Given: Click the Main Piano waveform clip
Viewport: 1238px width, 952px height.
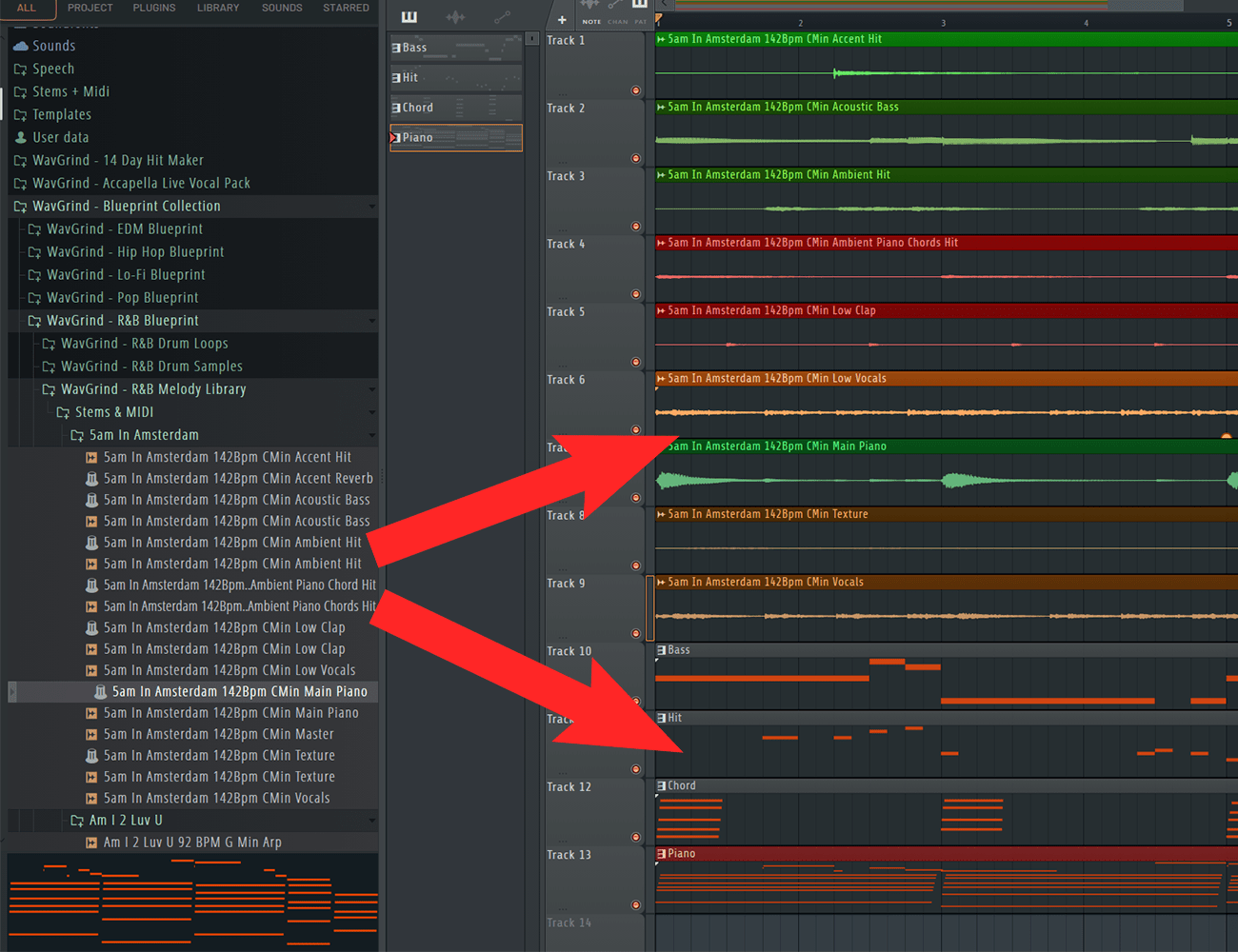Looking at the screenshot, I should point(943,481).
